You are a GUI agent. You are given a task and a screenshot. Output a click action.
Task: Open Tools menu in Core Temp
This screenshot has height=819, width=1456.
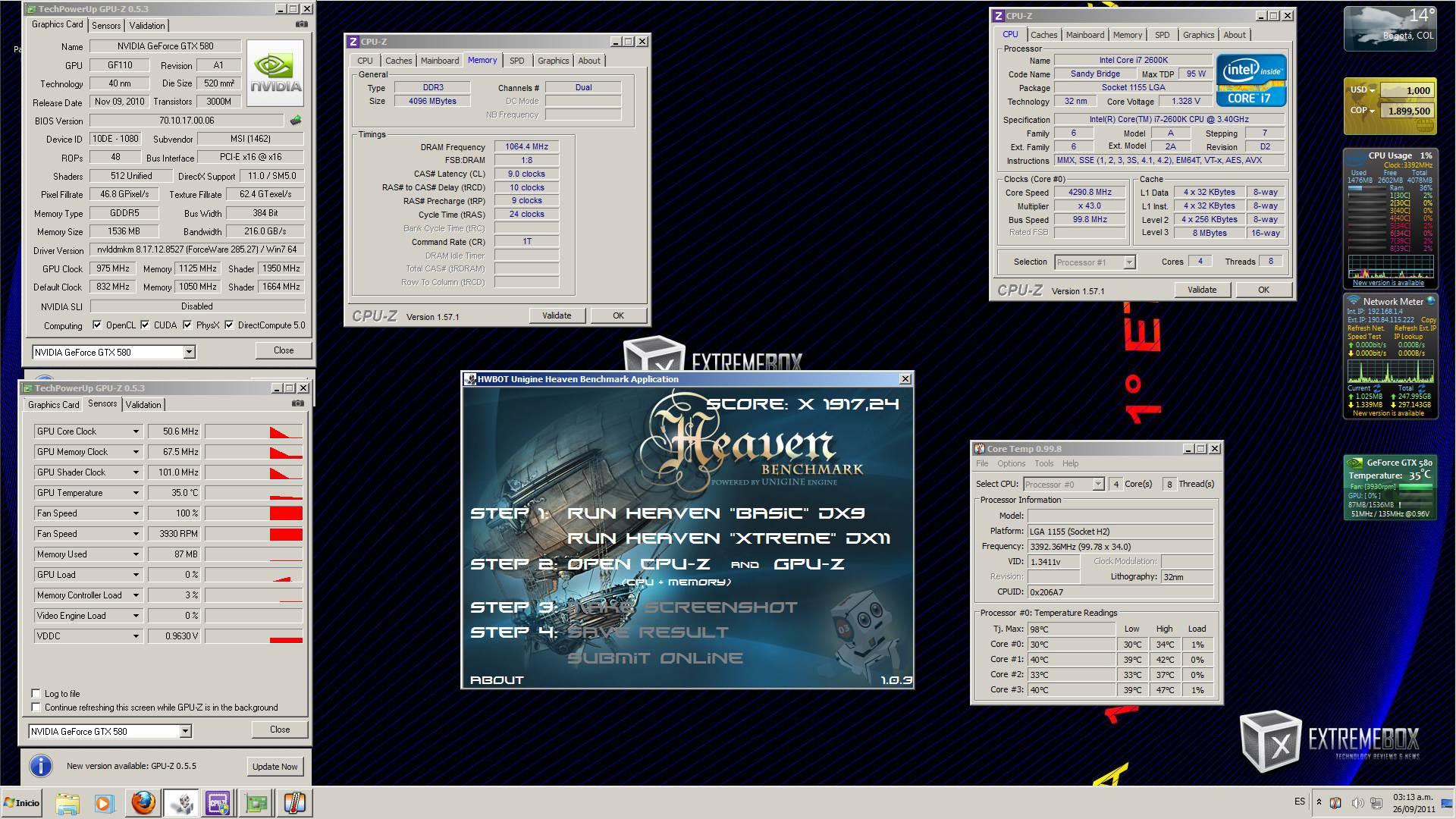(1043, 463)
